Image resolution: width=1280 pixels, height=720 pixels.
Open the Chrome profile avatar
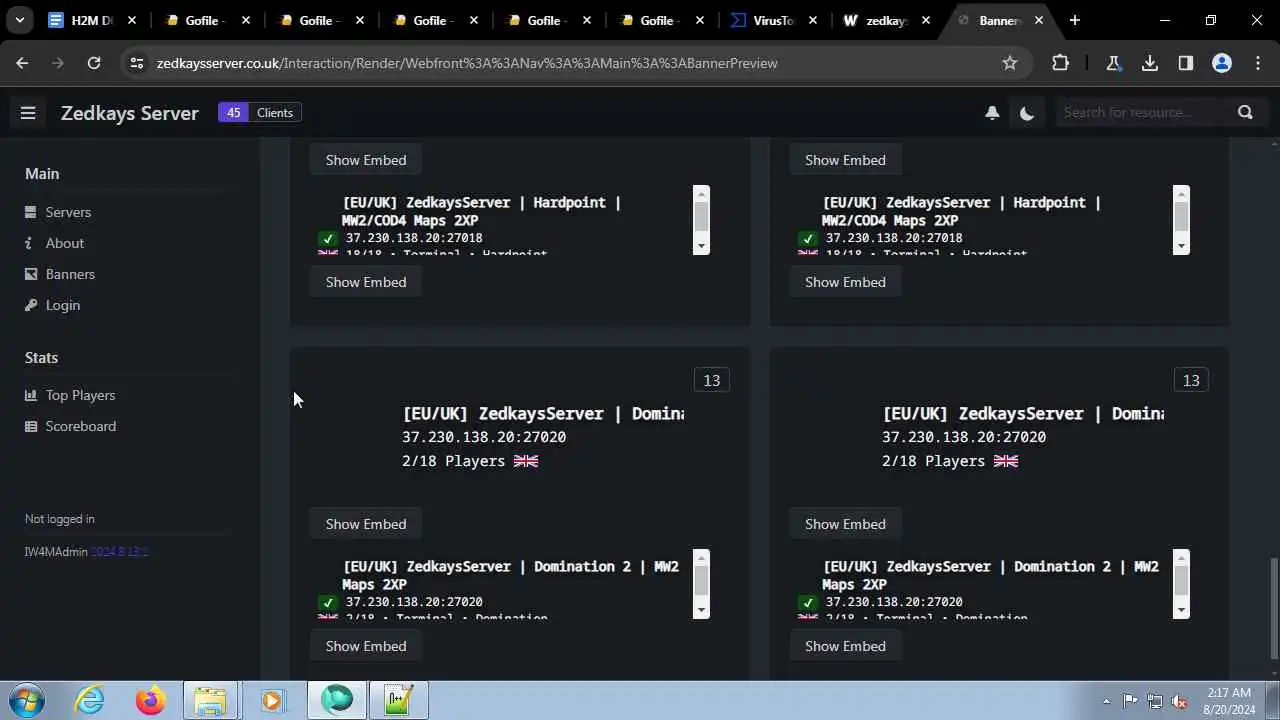click(1222, 63)
